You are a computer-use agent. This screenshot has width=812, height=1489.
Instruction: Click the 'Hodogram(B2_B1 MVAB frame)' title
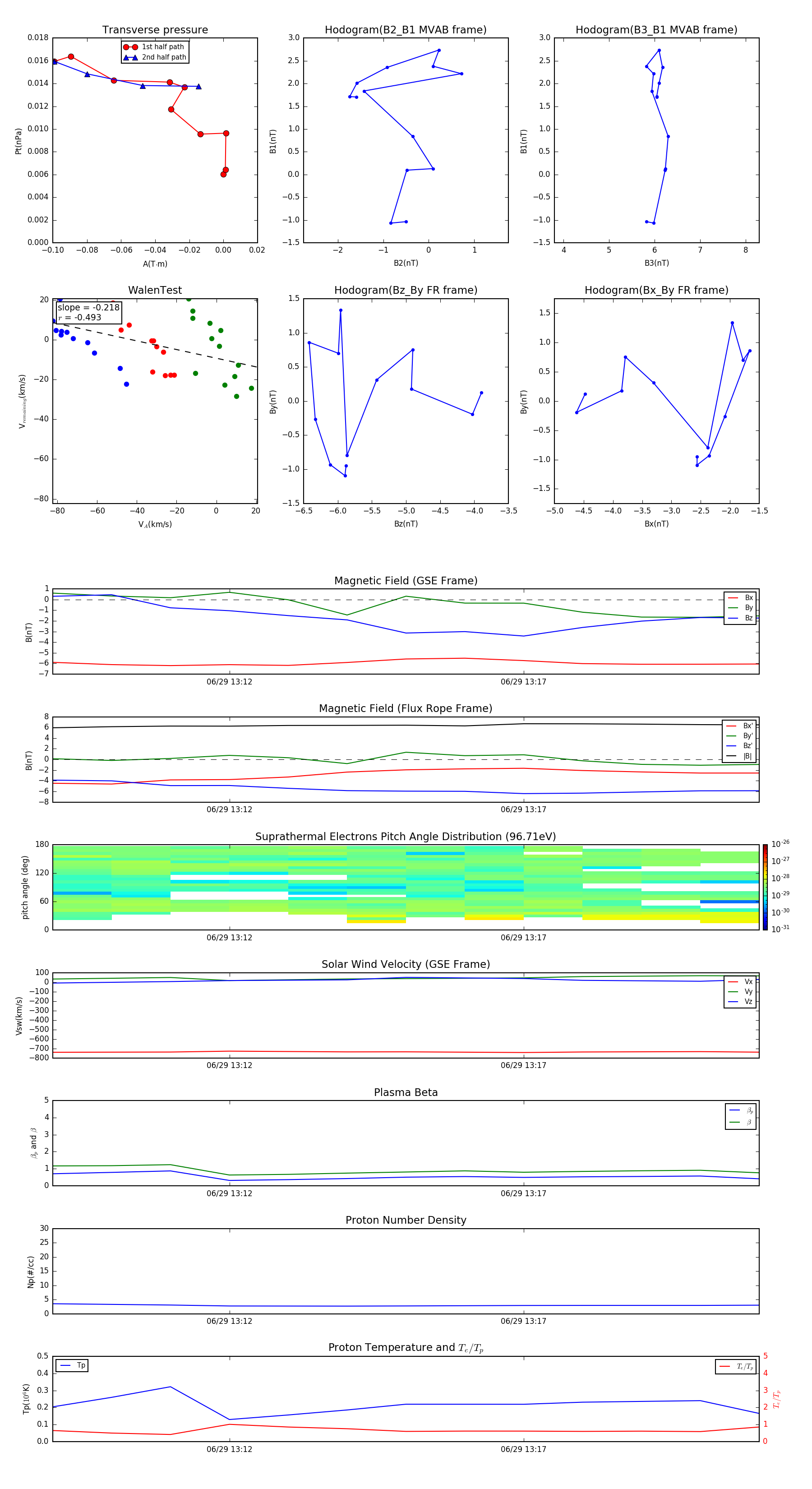pyautogui.click(x=406, y=30)
